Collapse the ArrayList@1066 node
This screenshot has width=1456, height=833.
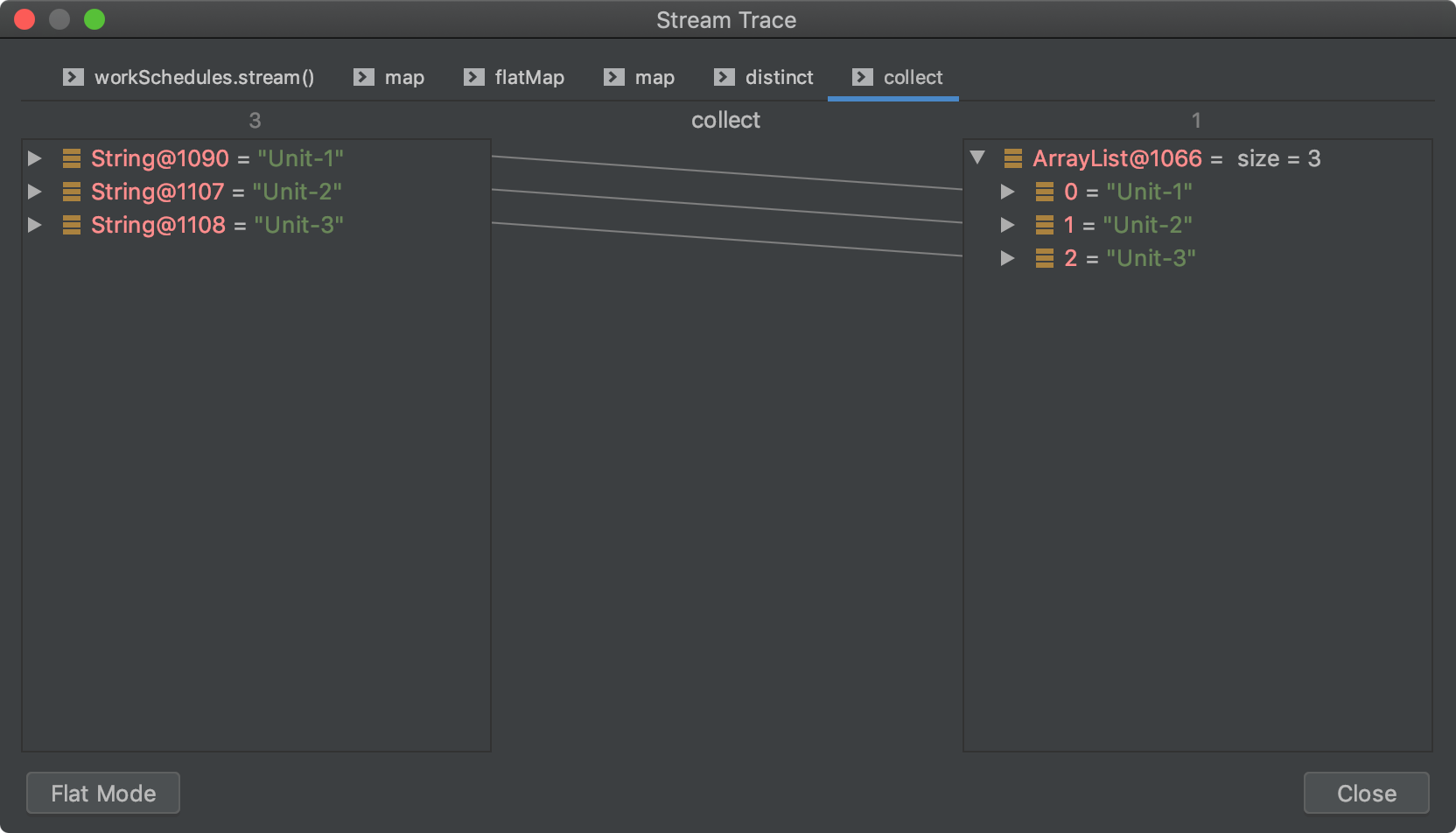click(x=978, y=158)
